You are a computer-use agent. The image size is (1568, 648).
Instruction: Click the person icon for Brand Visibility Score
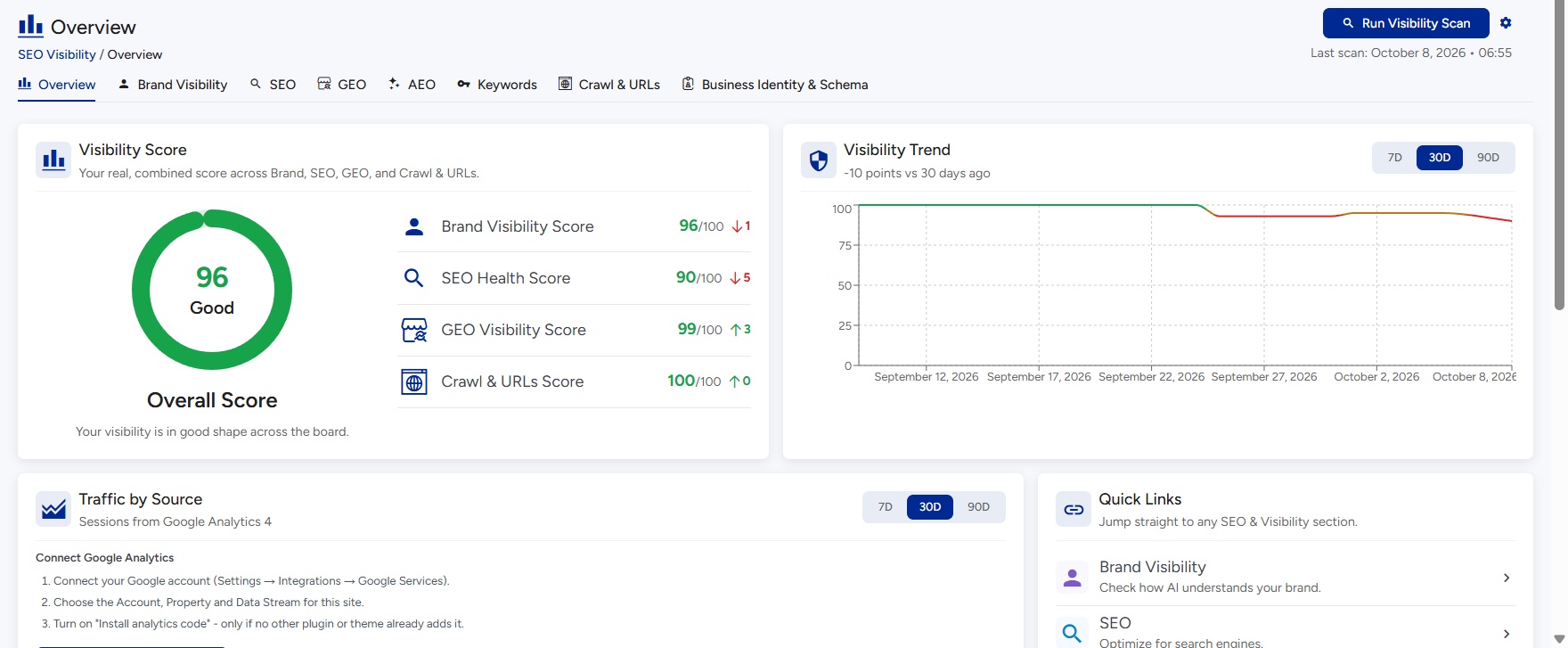point(414,226)
